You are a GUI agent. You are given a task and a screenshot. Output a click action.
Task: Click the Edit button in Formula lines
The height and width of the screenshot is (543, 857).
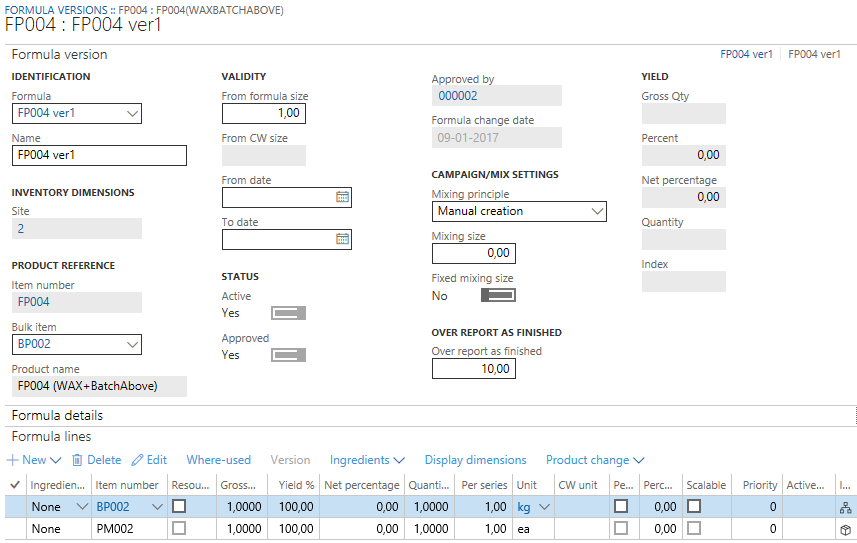coord(149,460)
